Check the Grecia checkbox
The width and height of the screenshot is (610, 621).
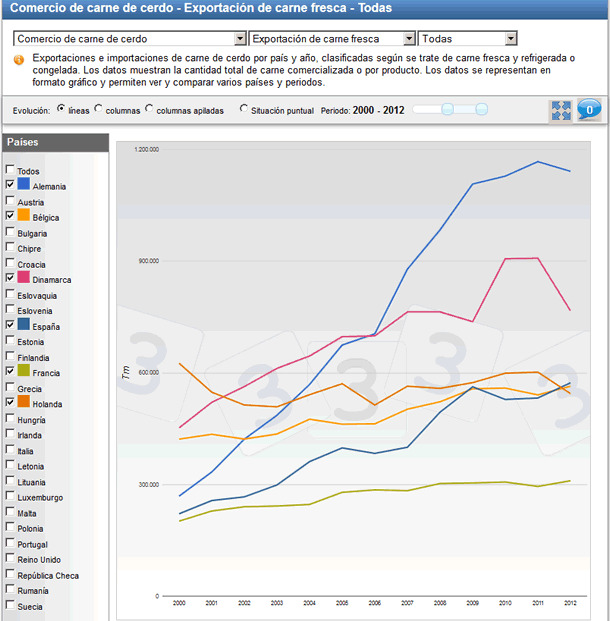[10, 387]
